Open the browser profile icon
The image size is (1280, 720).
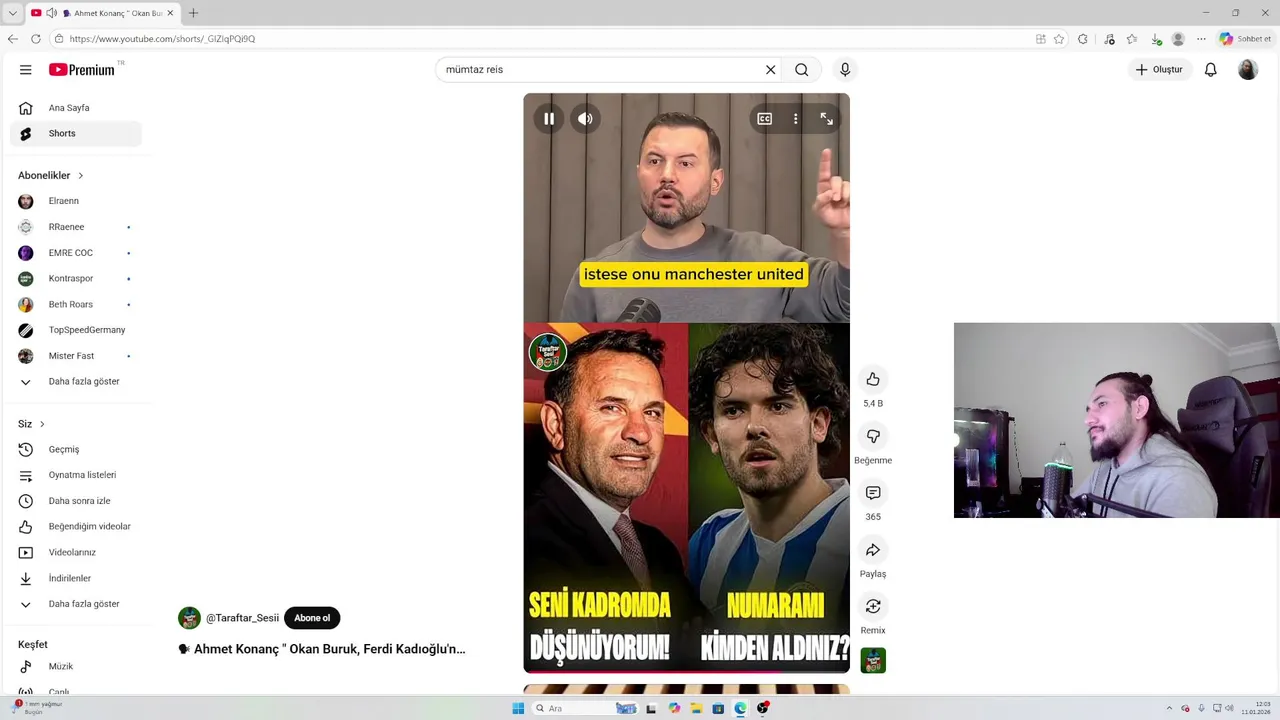click(1178, 39)
